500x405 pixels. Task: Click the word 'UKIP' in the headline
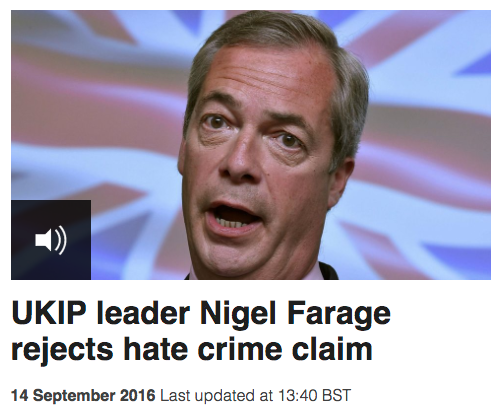(49, 313)
